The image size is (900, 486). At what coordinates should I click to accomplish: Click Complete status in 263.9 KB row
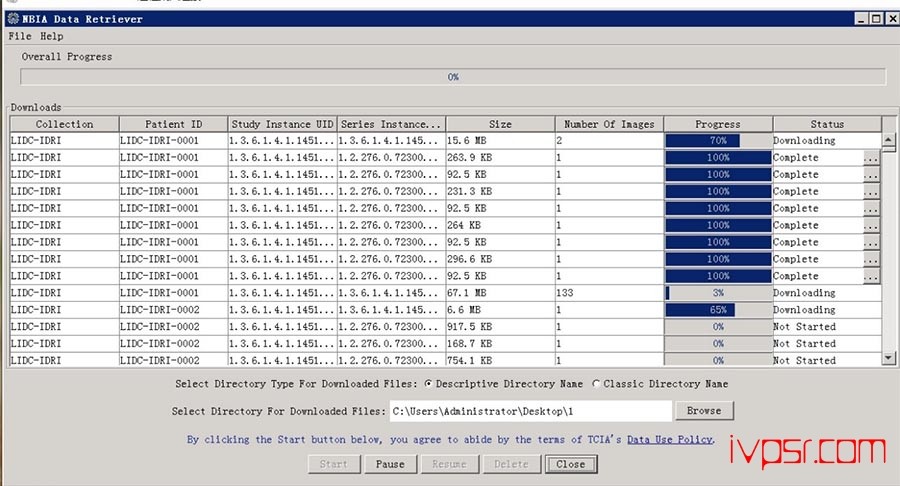pyautogui.click(x=818, y=158)
